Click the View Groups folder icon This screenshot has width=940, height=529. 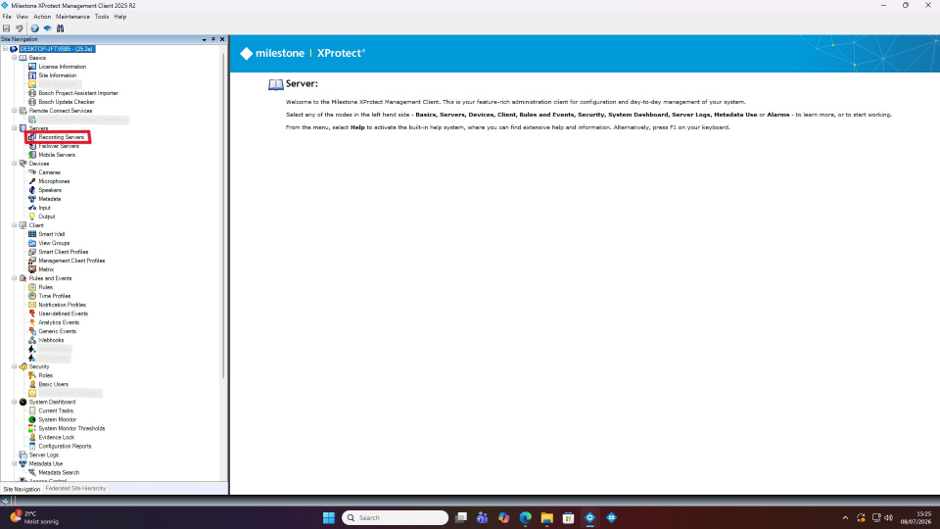point(32,243)
